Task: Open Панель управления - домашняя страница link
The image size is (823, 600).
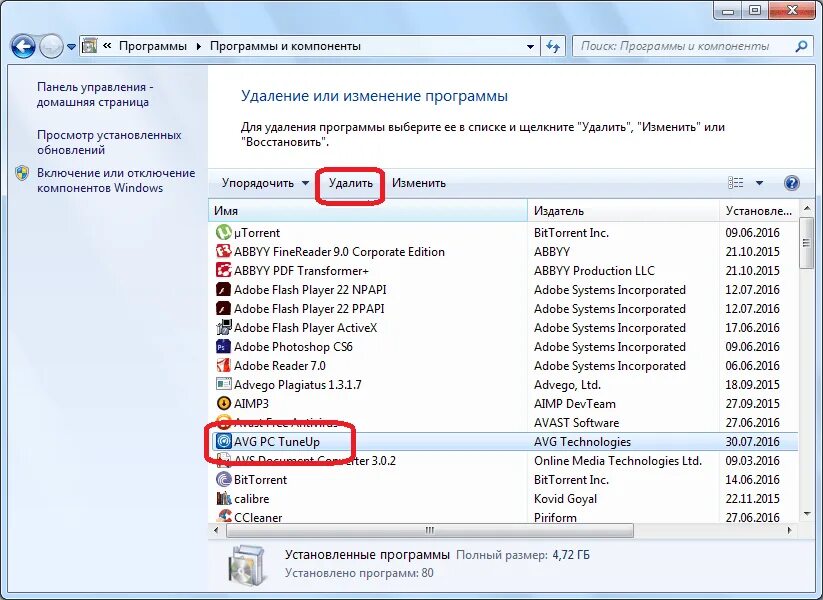Action: [x=95, y=94]
